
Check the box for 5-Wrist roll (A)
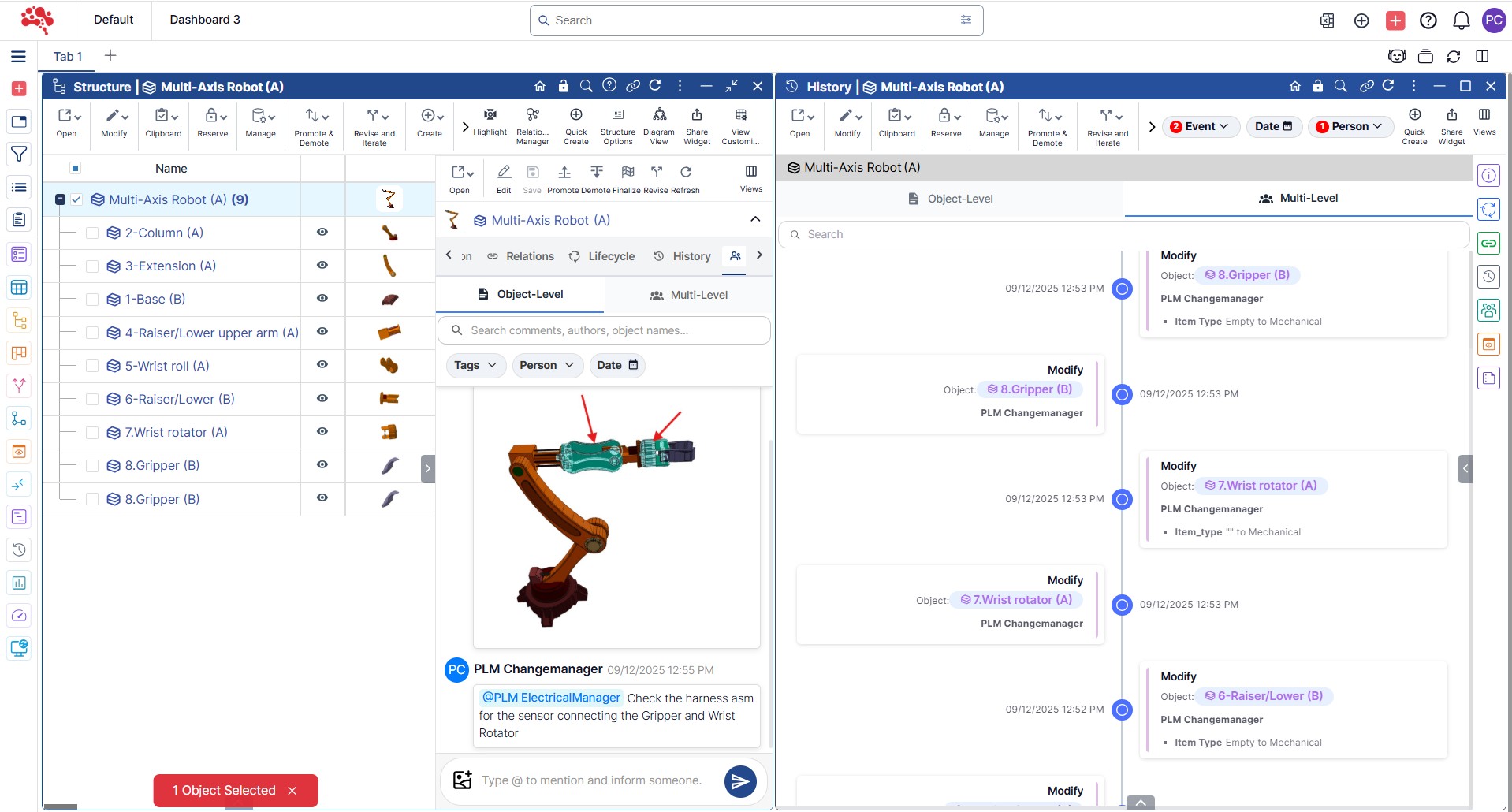[92, 366]
